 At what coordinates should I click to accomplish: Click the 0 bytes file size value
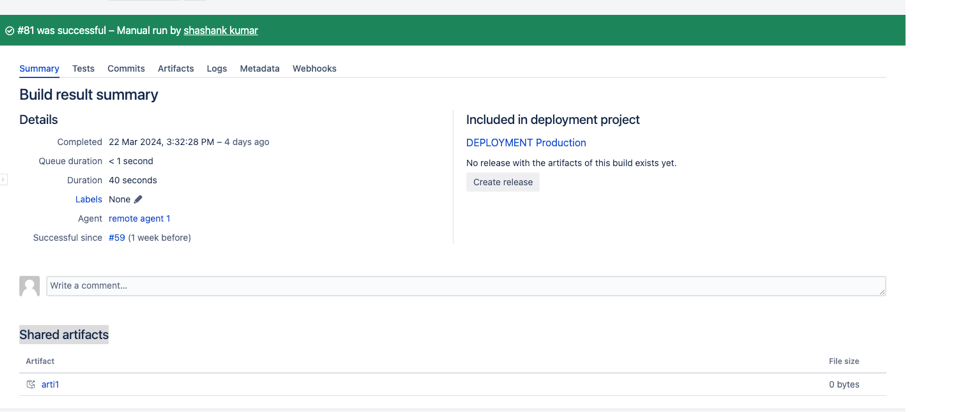tap(844, 385)
